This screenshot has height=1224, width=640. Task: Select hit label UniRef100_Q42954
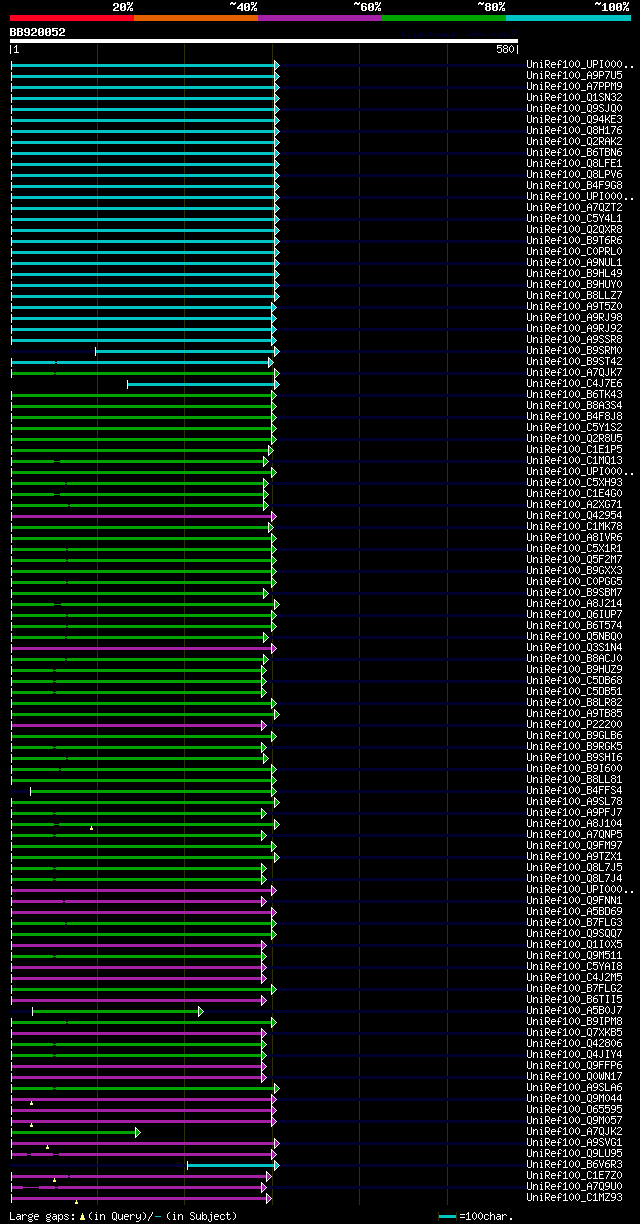pos(574,515)
